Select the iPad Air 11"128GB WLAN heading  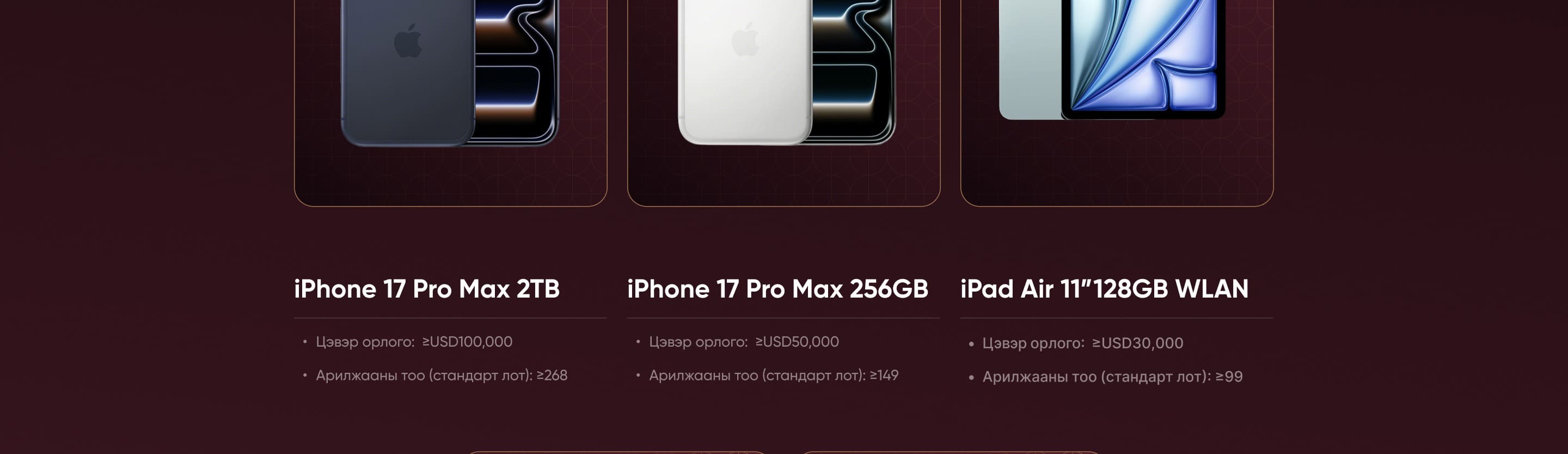(1104, 289)
